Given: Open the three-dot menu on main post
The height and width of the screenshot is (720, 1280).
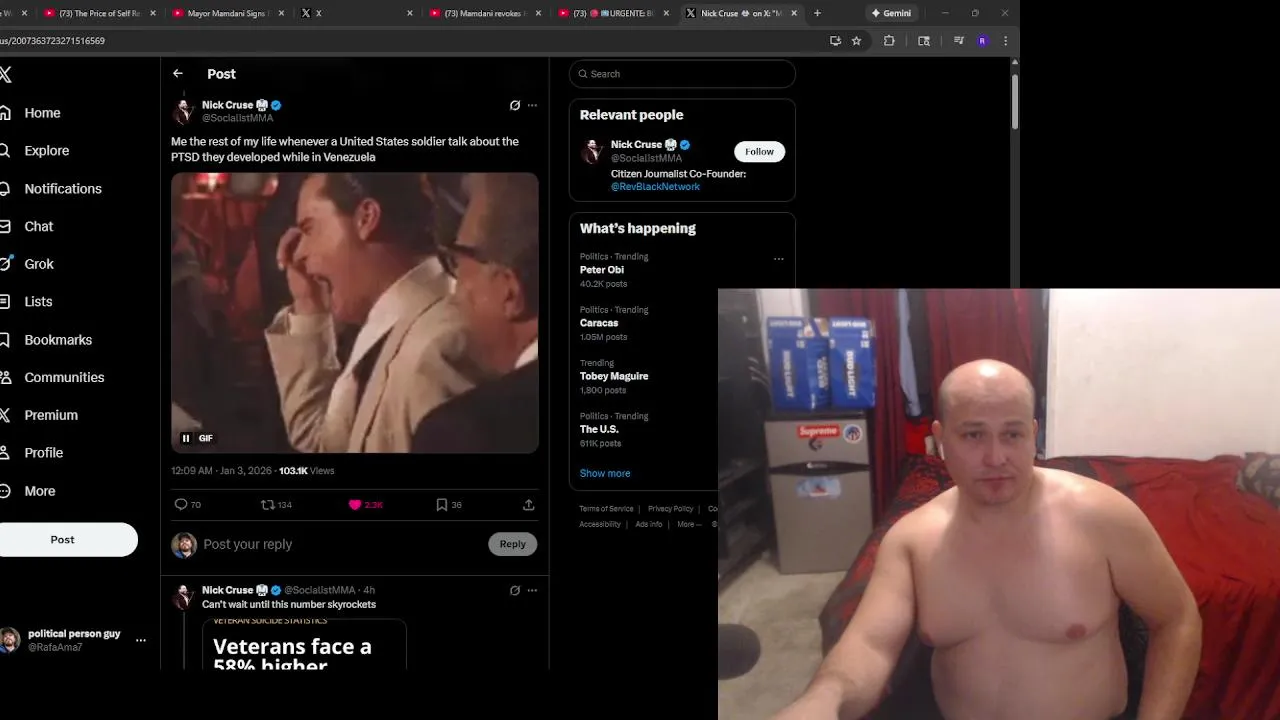Looking at the screenshot, I should pos(532,105).
